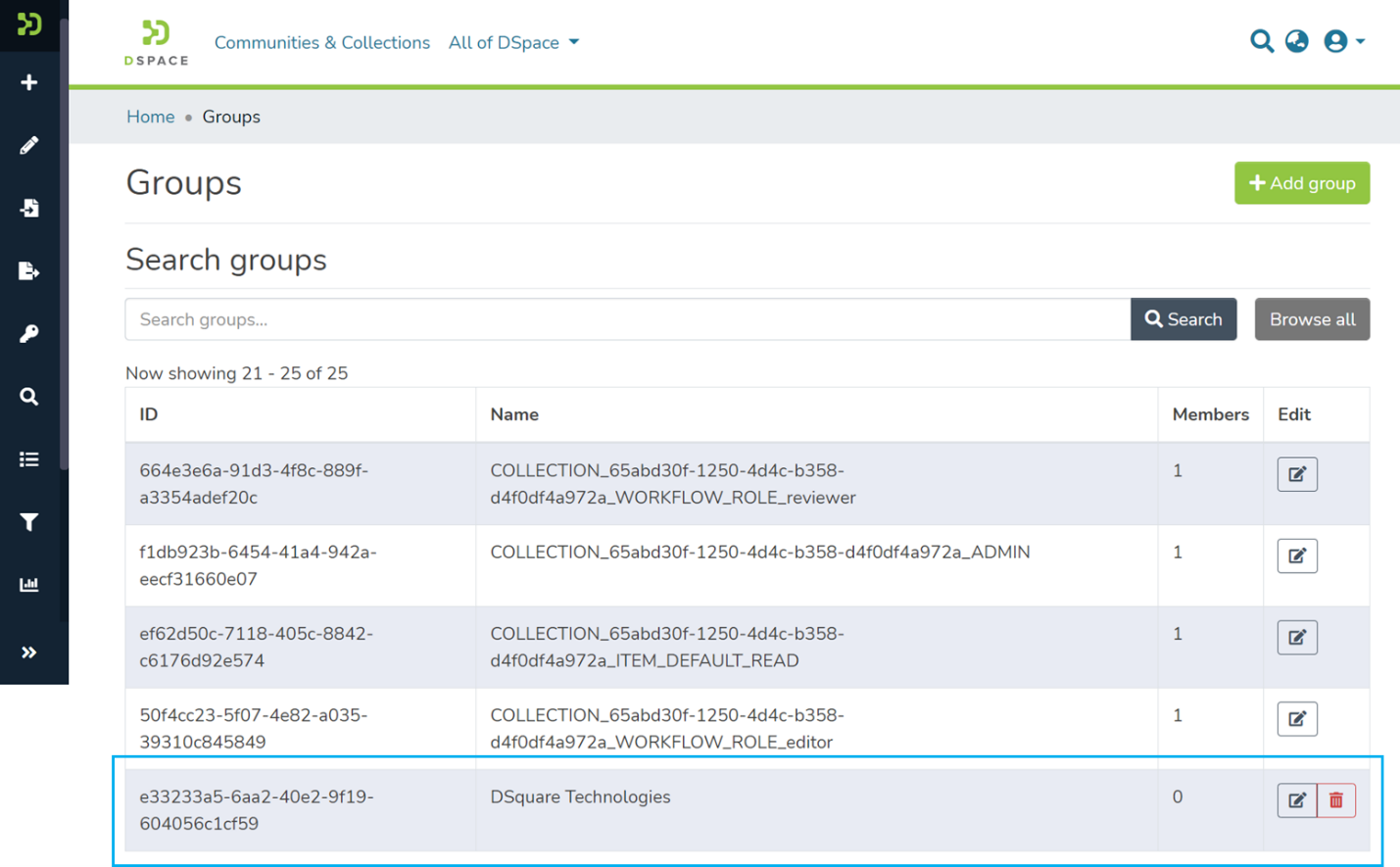Click the funnel Curation Task sidebar icon
Image resolution: width=1400 pixels, height=867 pixels.
tap(29, 522)
